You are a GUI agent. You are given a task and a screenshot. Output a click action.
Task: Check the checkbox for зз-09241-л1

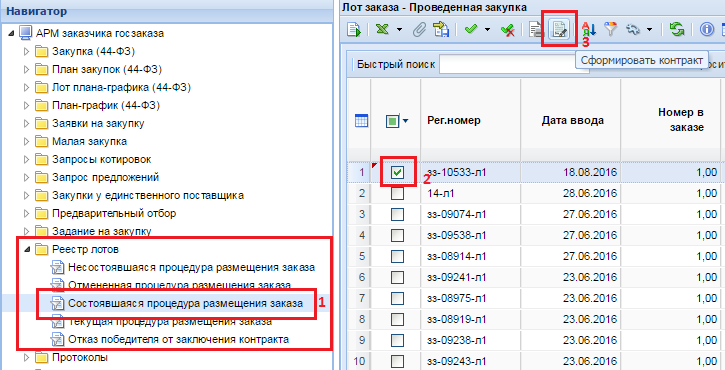pyautogui.click(x=397, y=278)
